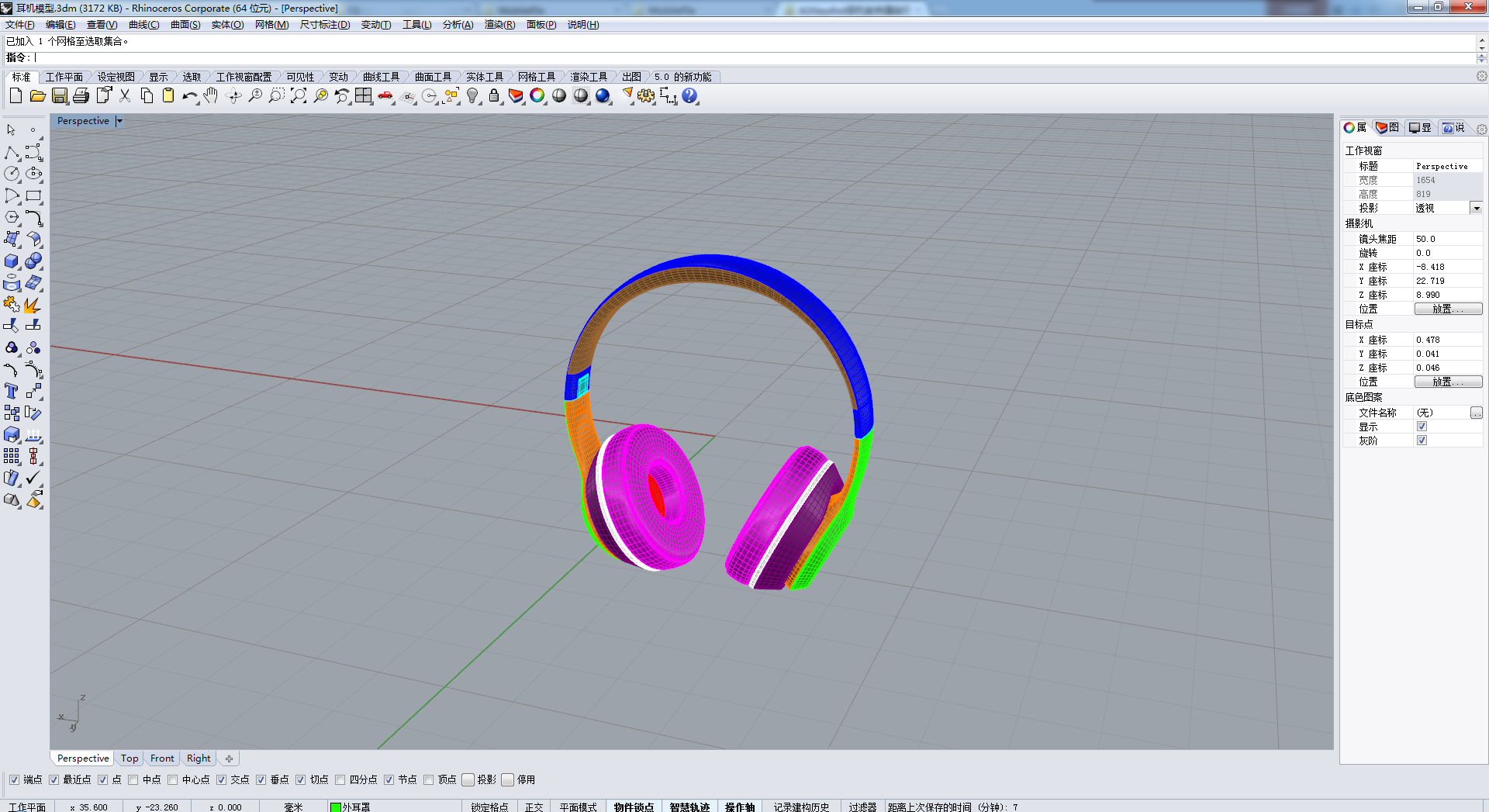Click the camera position 放置 button
The image size is (1489, 812).
pyautogui.click(x=1448, y=309)
